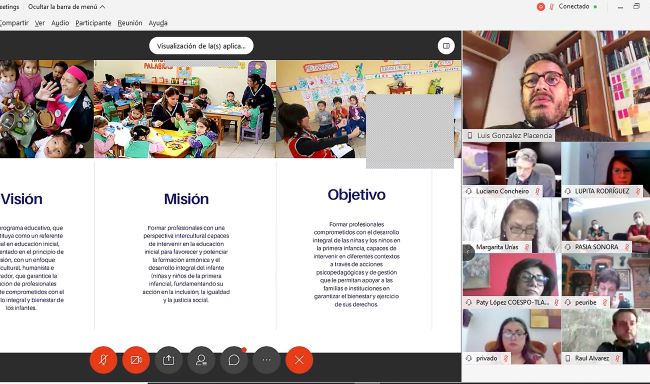Viewport: 650px width, 384px height.
Task: Collapse via Ocultar la barra de menú
Action: (x=66, y=7)
